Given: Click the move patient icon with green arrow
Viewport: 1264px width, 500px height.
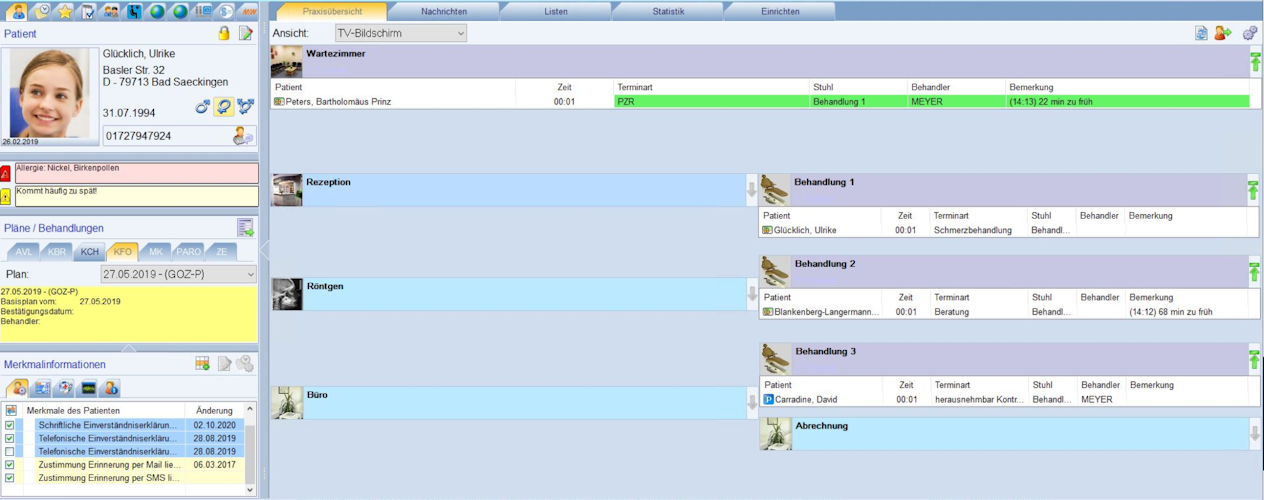Looking at the screenshot, I should 1222,33.
